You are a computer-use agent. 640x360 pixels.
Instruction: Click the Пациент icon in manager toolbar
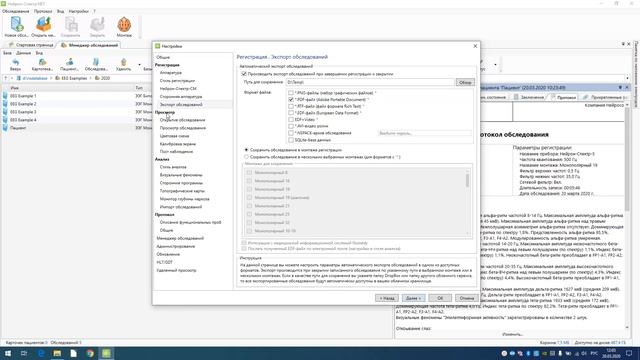click(x=70, y=62)
